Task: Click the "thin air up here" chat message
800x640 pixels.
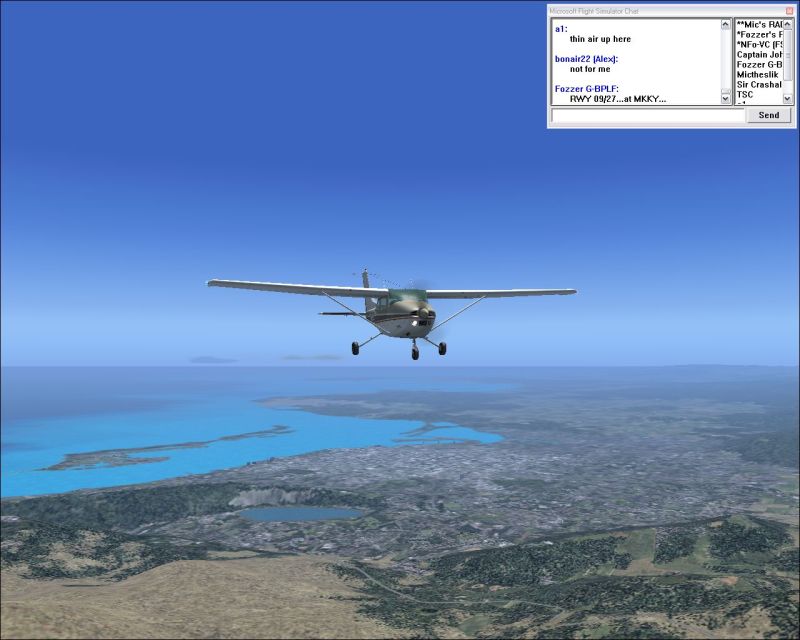Action: click(x=600, y=39)
